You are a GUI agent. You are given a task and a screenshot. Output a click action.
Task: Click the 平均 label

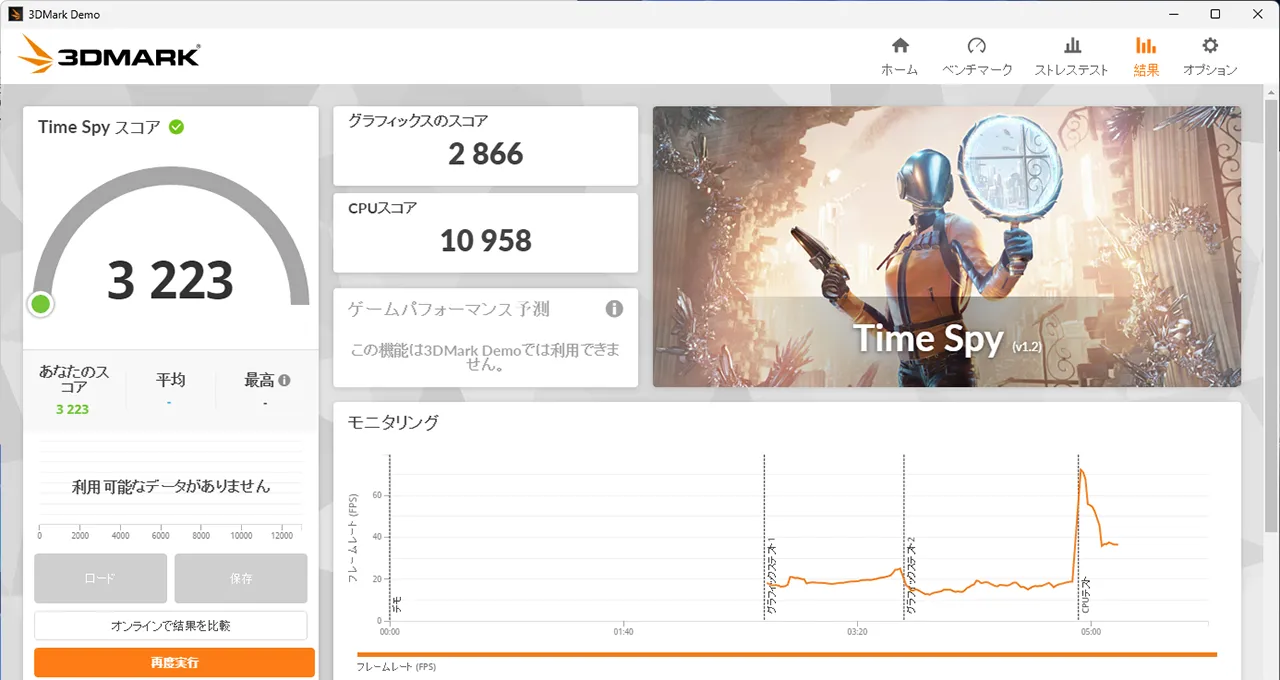click(170, 380)
